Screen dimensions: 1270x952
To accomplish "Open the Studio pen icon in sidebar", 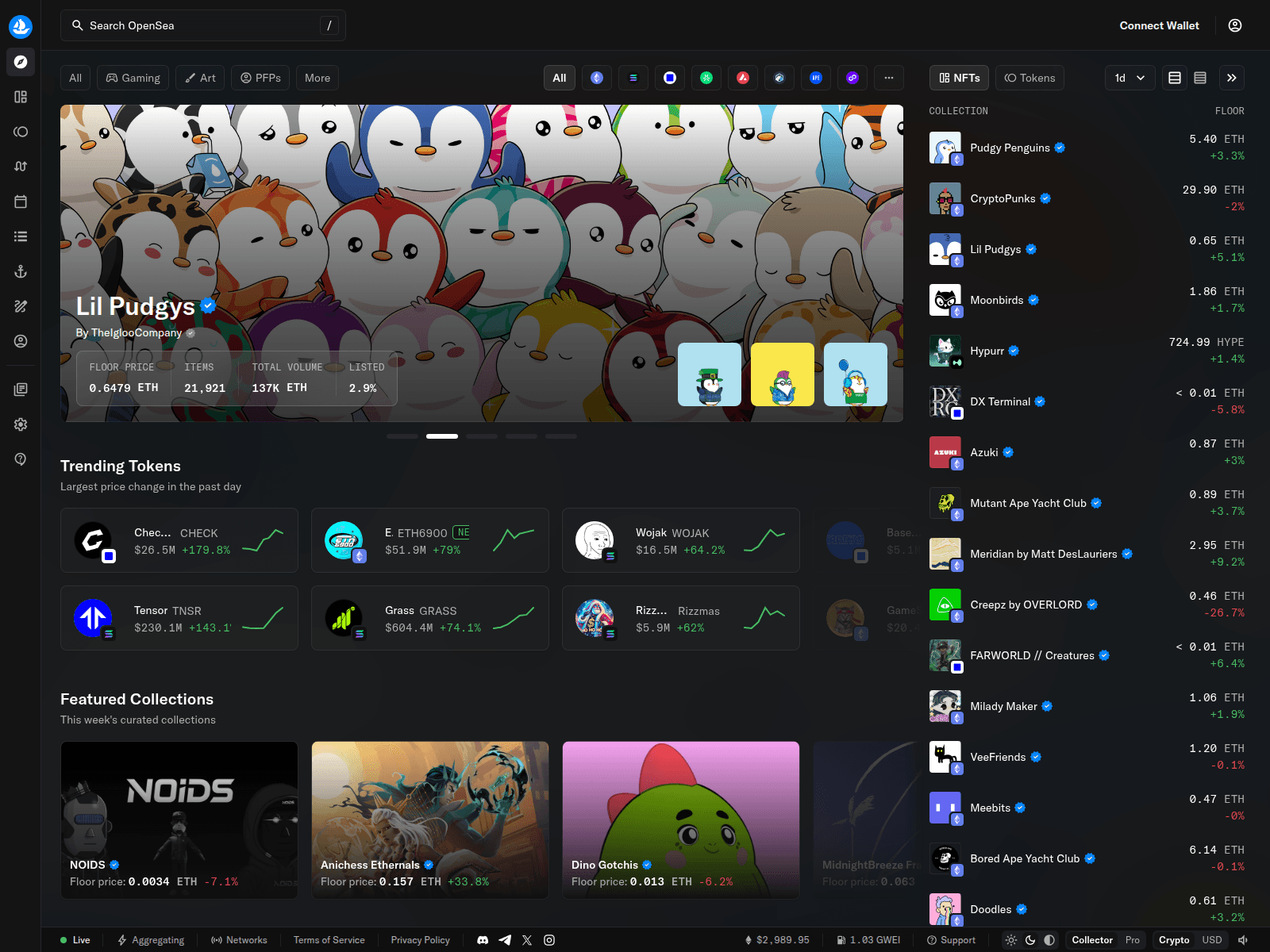I will pyautogui.click(x=21, y=306).
